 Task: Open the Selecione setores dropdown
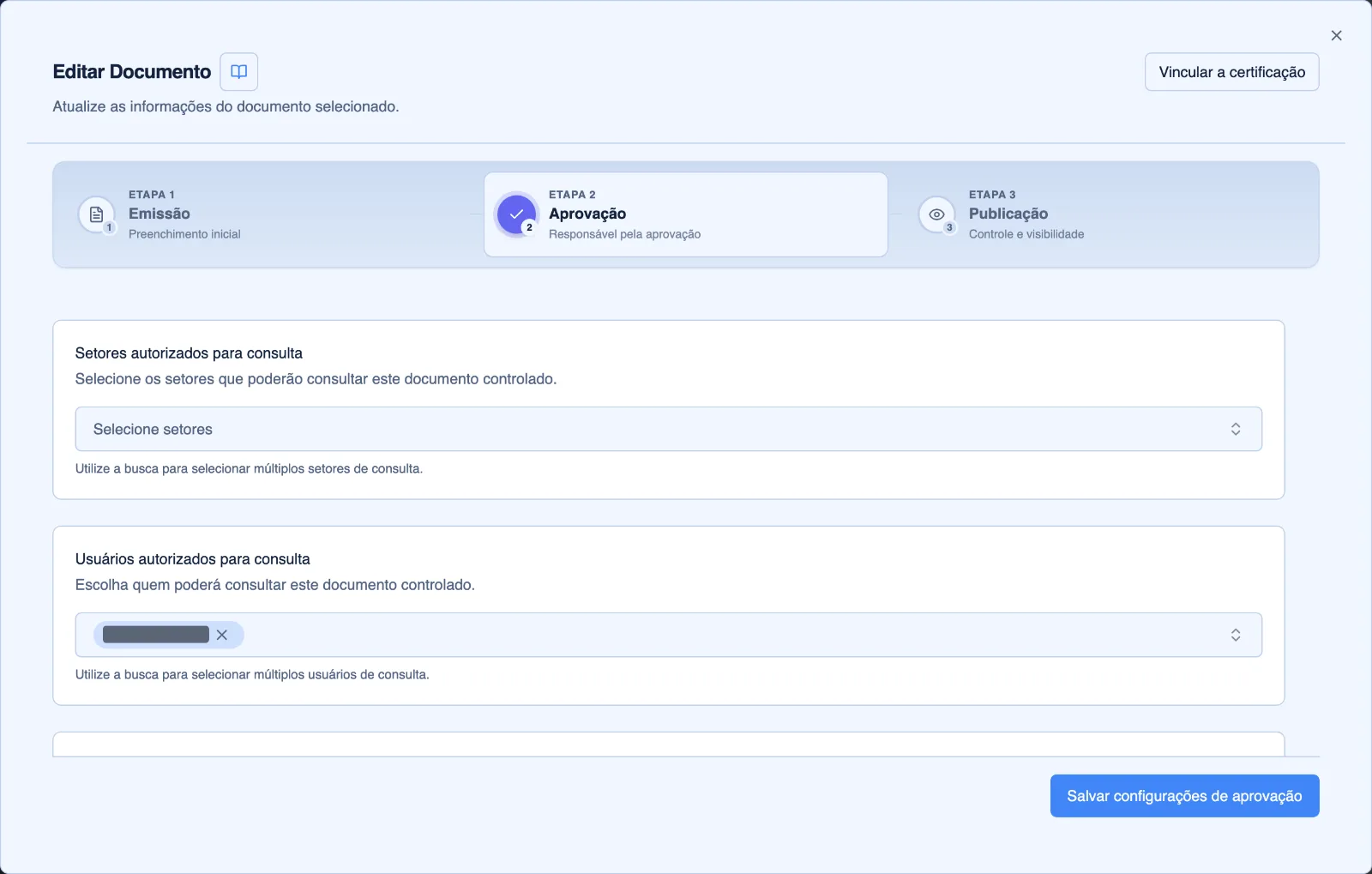(x=669, y=429)
